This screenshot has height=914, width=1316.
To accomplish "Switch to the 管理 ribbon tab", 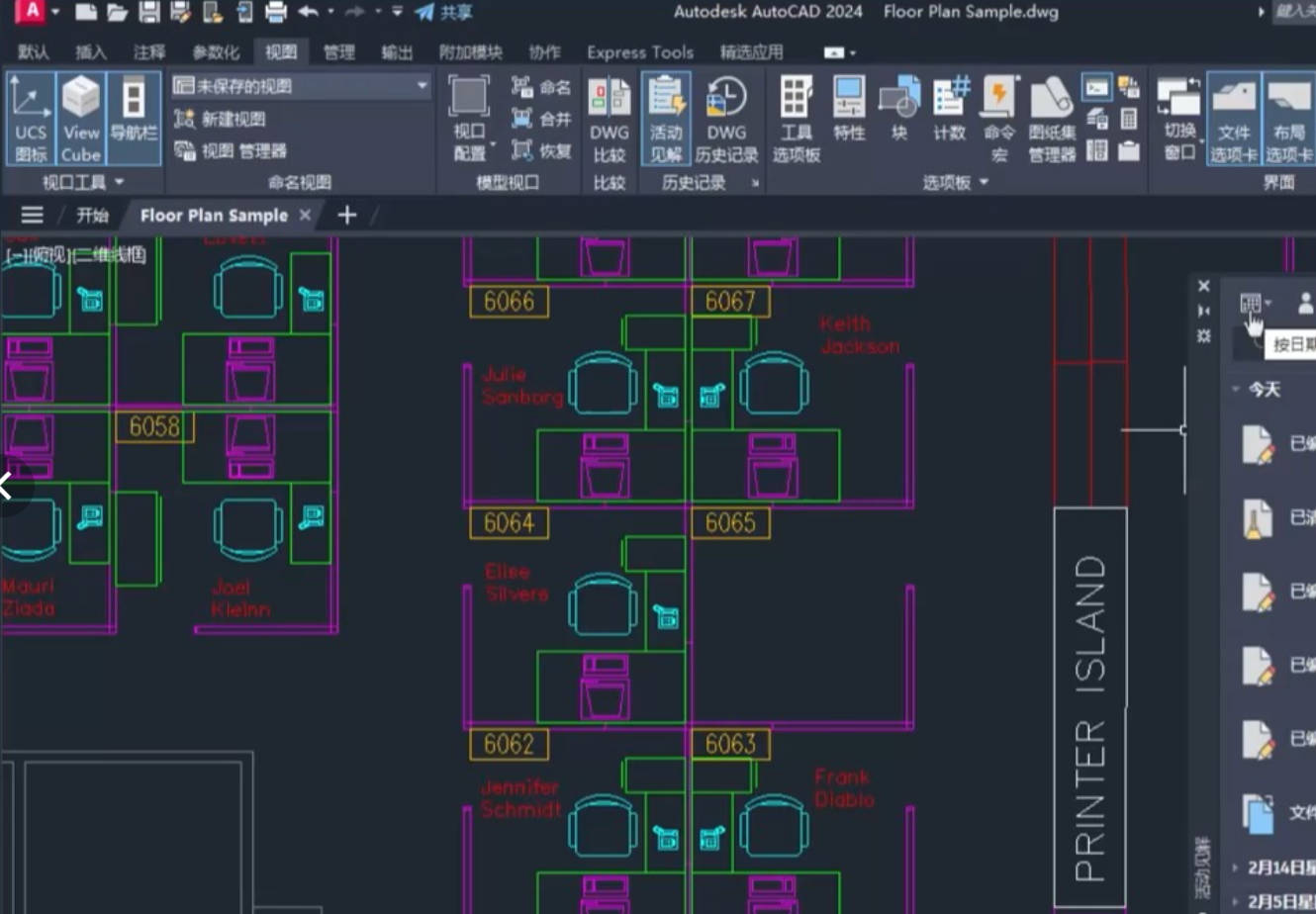I will [x=338, y=52].
